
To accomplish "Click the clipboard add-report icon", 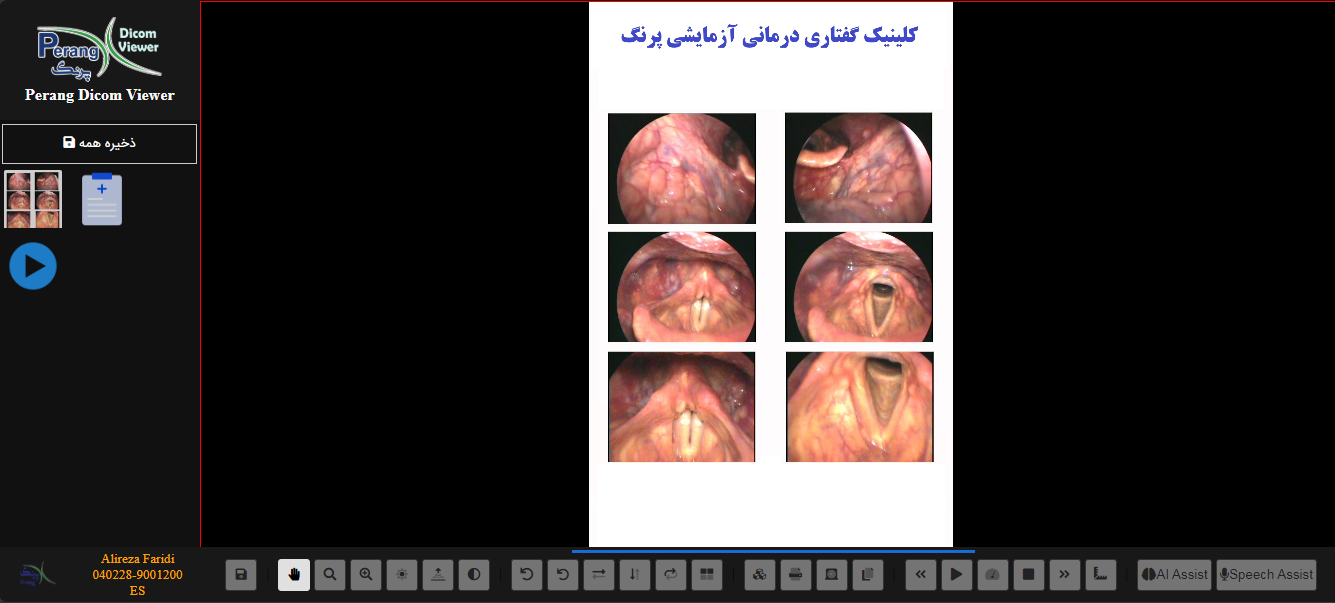I will click(102, 199).
